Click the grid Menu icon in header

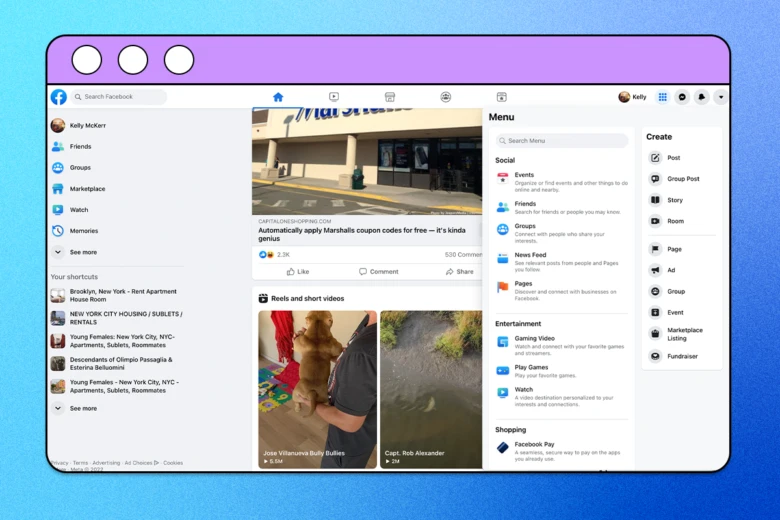click(x=663, y=97)
